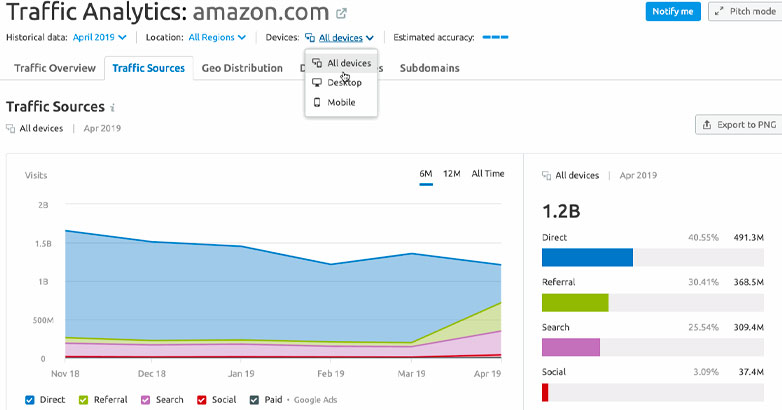Enable Pitch mode
This screenshot has height=410, width=782.
coord(744,12)
